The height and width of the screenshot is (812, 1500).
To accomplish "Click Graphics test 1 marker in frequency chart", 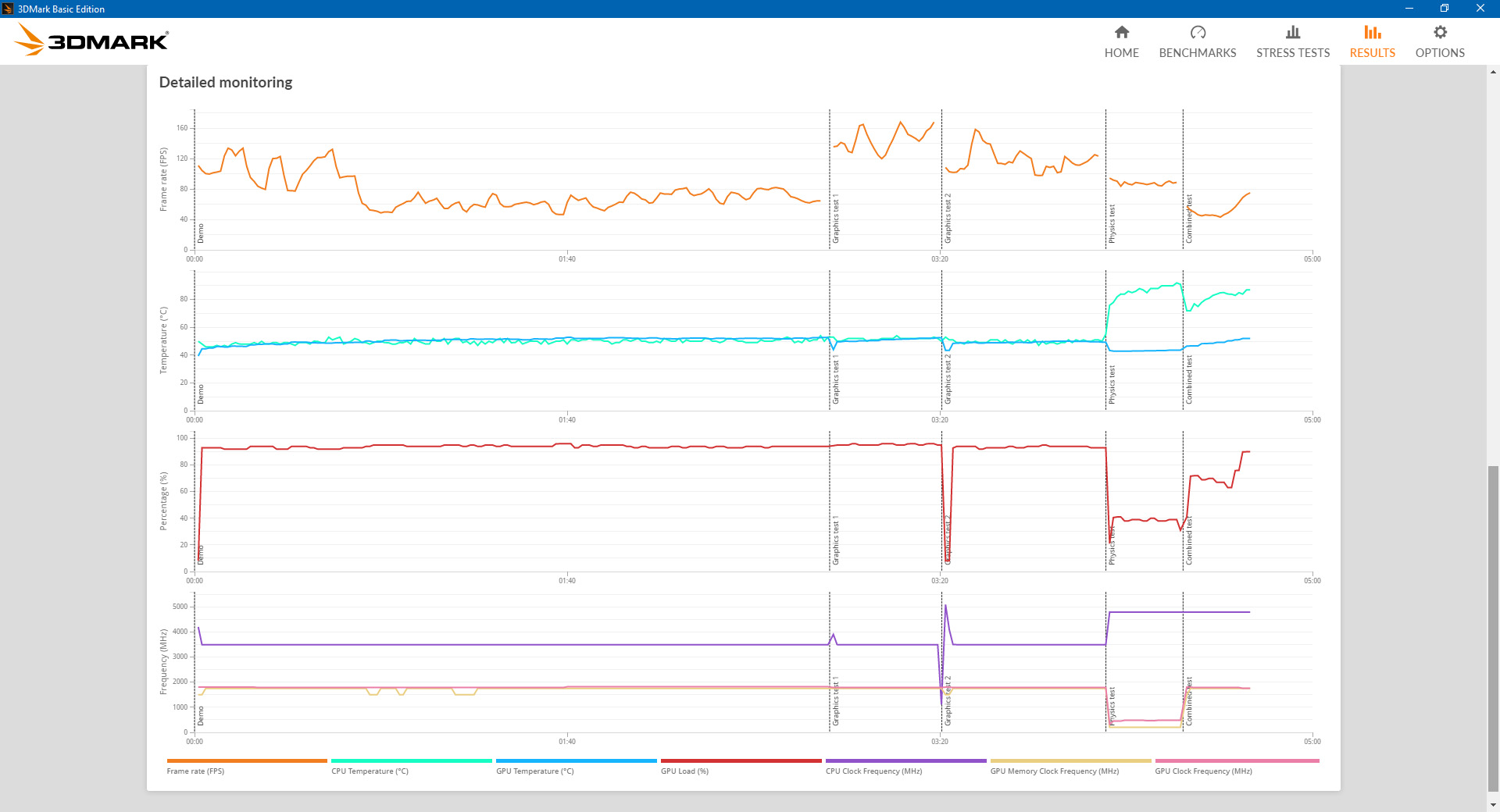I will [835, 701].
